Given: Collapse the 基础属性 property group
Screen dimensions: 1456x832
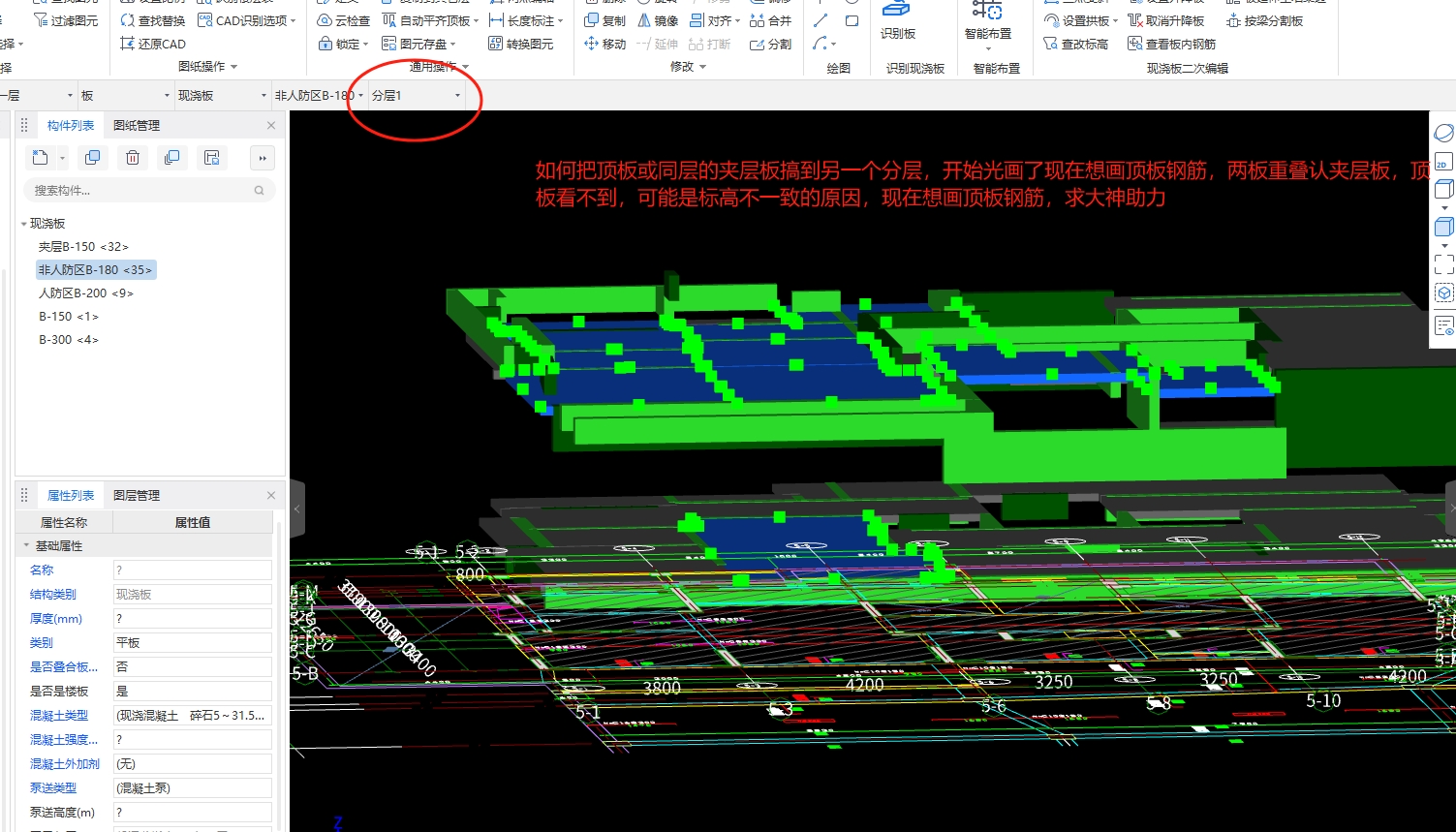Looking at the screenshot, I should coord(26,546).
